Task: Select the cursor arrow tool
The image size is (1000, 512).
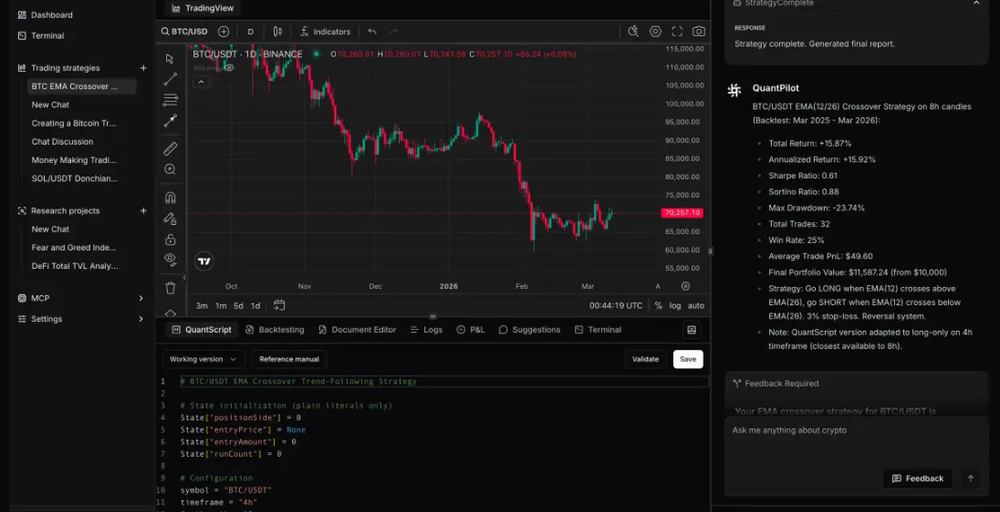Action: [x=170, y=59]
